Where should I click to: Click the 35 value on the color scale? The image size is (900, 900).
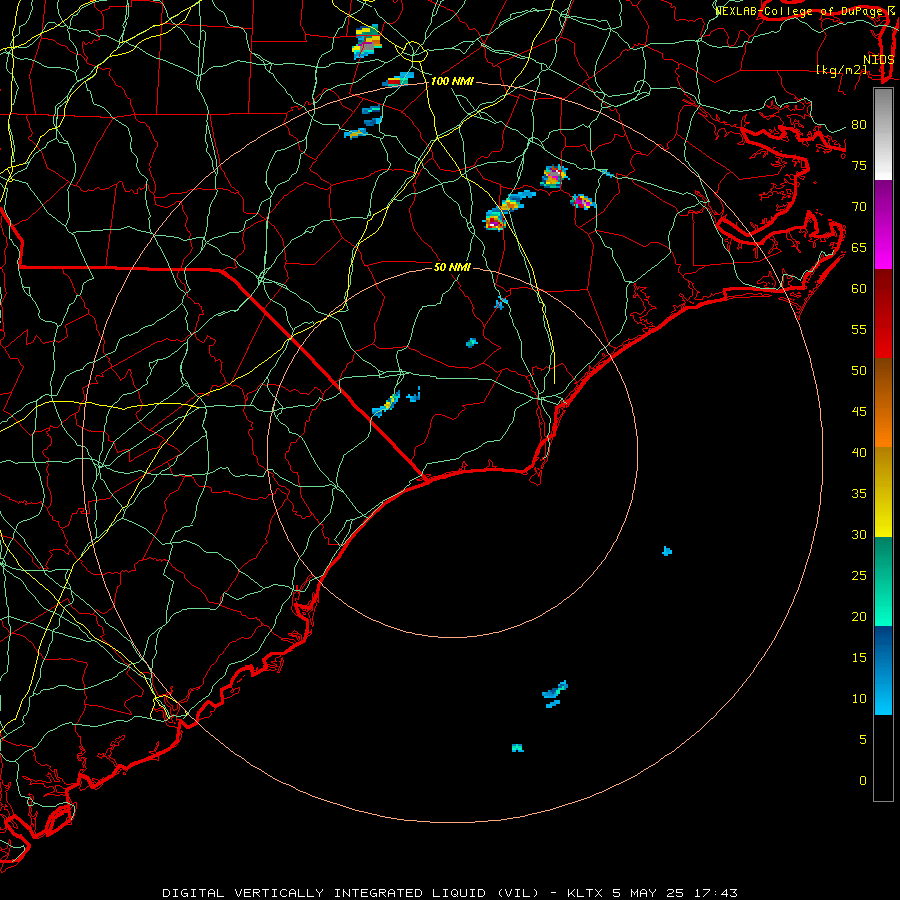(859, 494)
